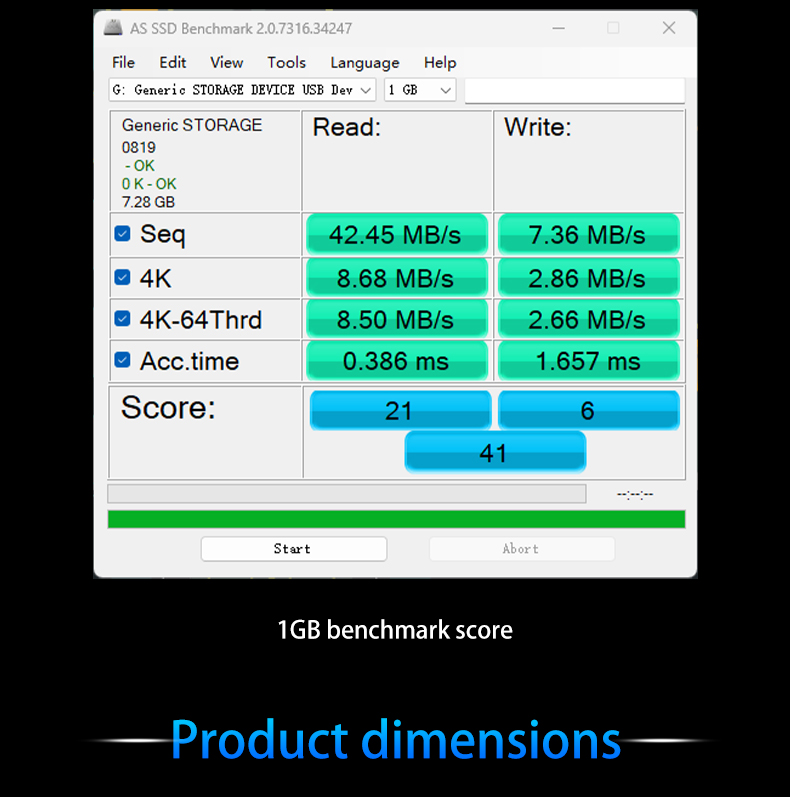Click the green progress bar
The width and height of the screenshot is (790, 797).
coord(396,519)
